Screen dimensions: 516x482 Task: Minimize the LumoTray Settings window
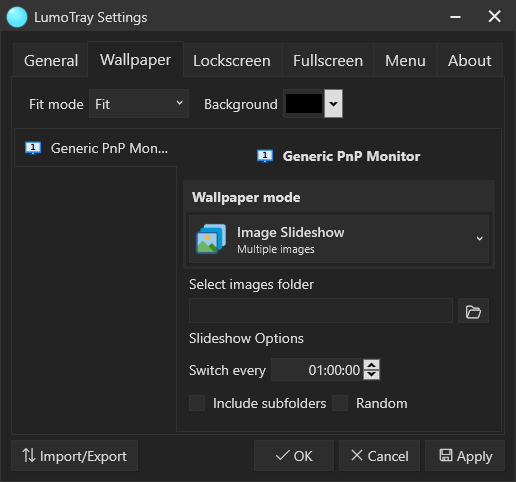pos(455,16)
